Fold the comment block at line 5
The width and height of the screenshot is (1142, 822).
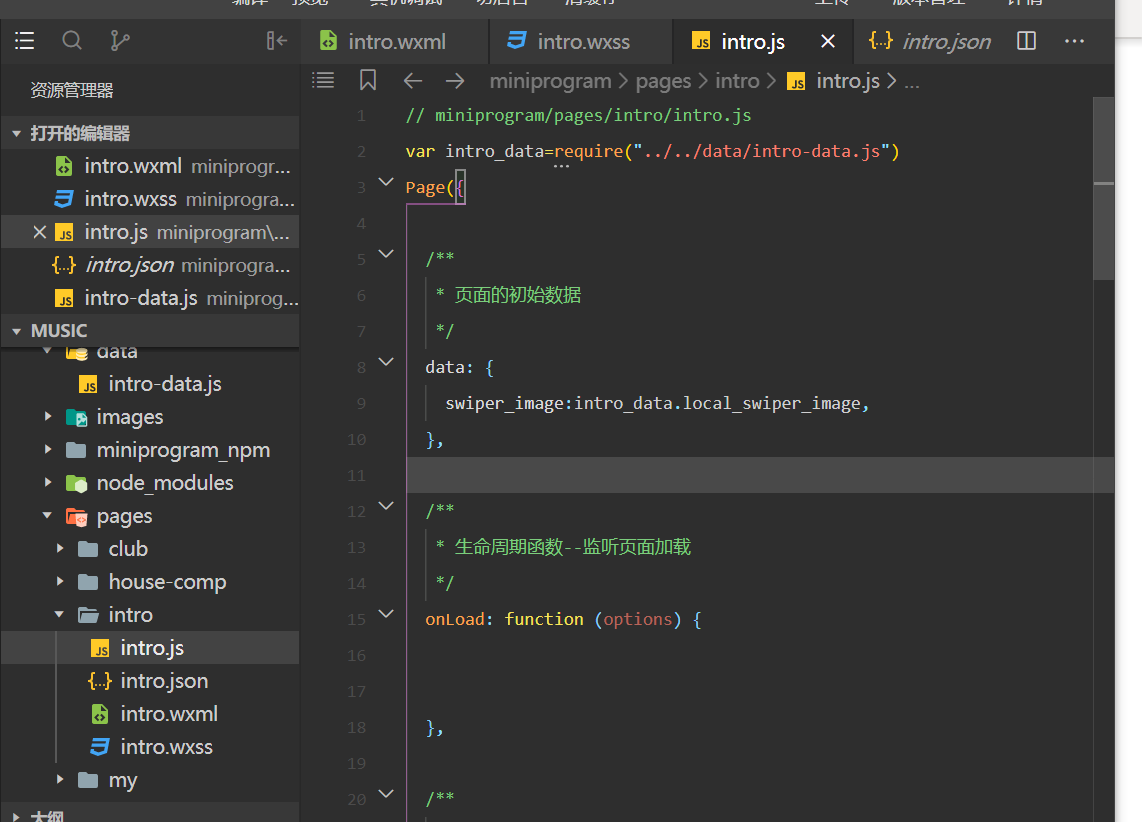(x=386, y=254)
